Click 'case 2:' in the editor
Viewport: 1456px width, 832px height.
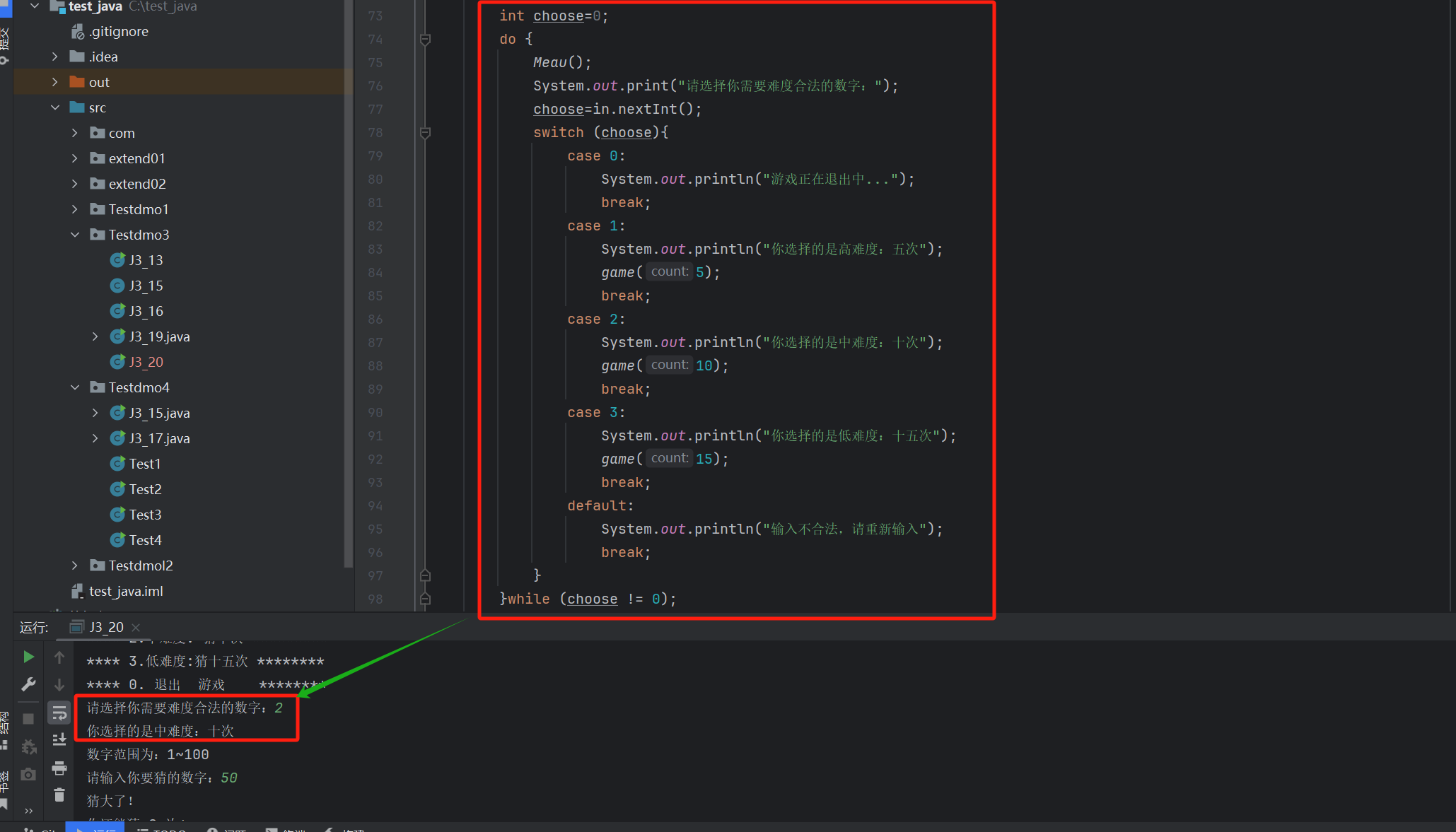coord(596,319)
